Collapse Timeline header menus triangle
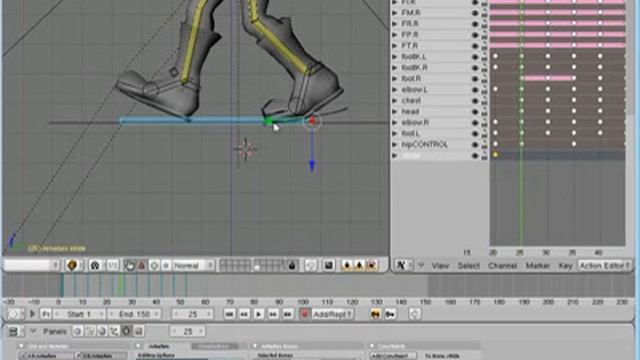Image resolution: width=640 pixels, height=360 pixels. point(32,314)
